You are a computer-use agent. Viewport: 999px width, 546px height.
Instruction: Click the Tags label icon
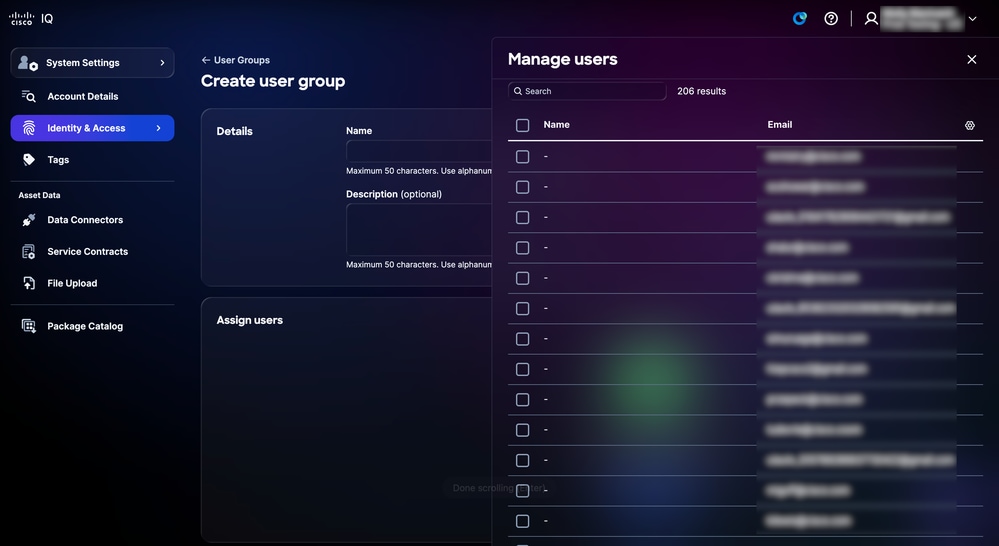29,160
